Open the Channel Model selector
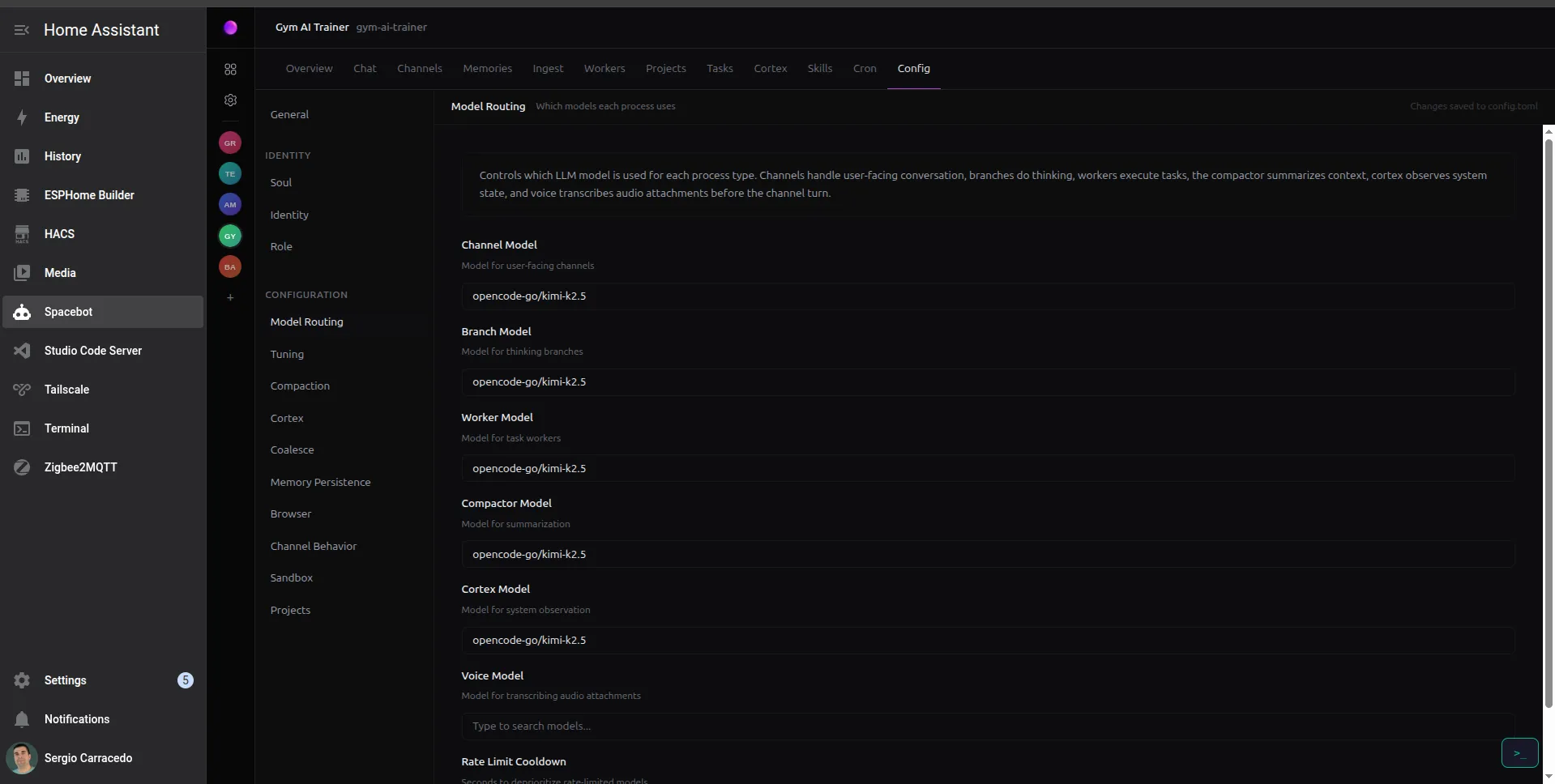The width and height of the screenshot is (1555, 784). (987, 296)
